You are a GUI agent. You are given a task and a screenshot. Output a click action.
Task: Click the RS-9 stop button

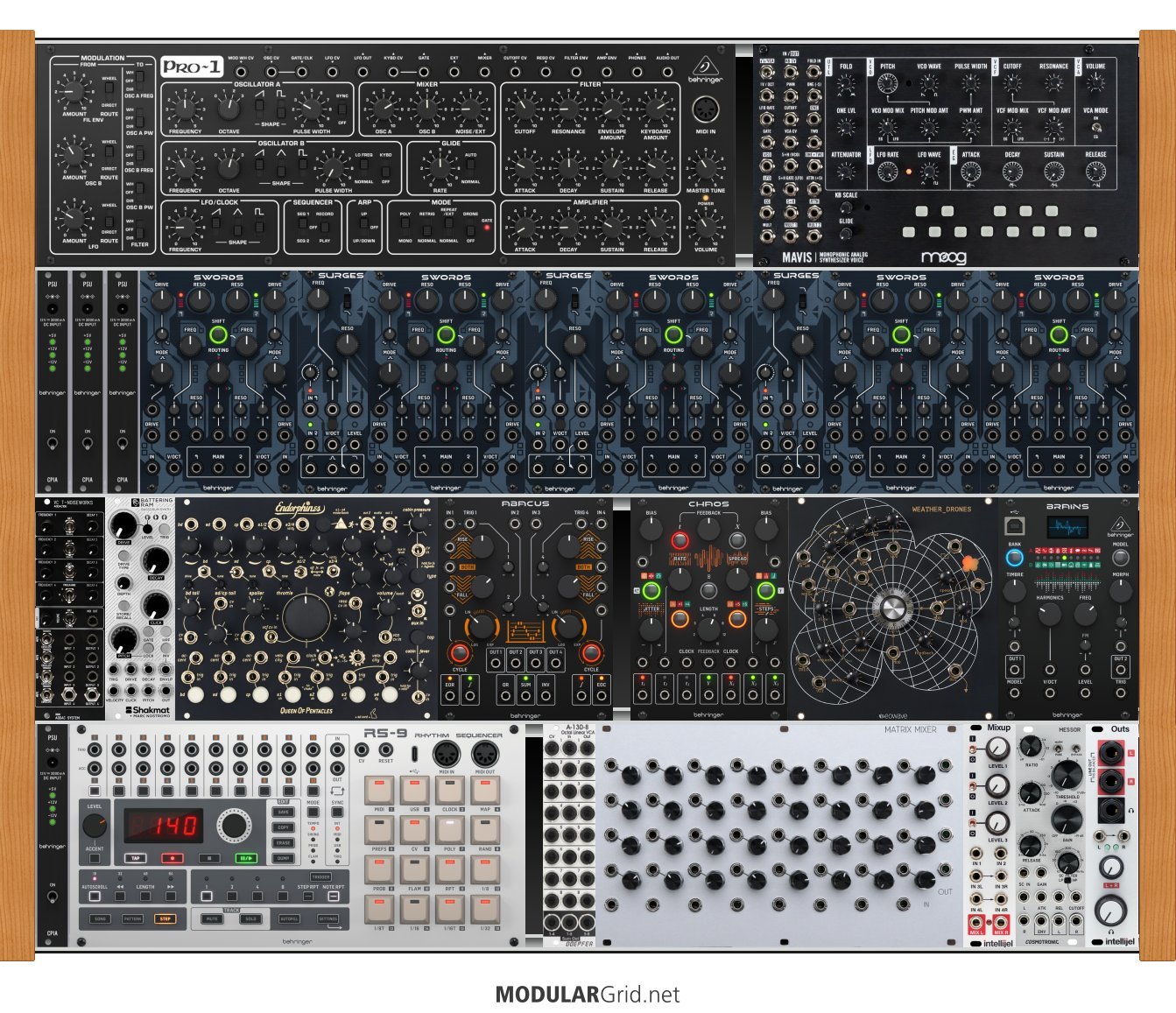coord(209,858)
